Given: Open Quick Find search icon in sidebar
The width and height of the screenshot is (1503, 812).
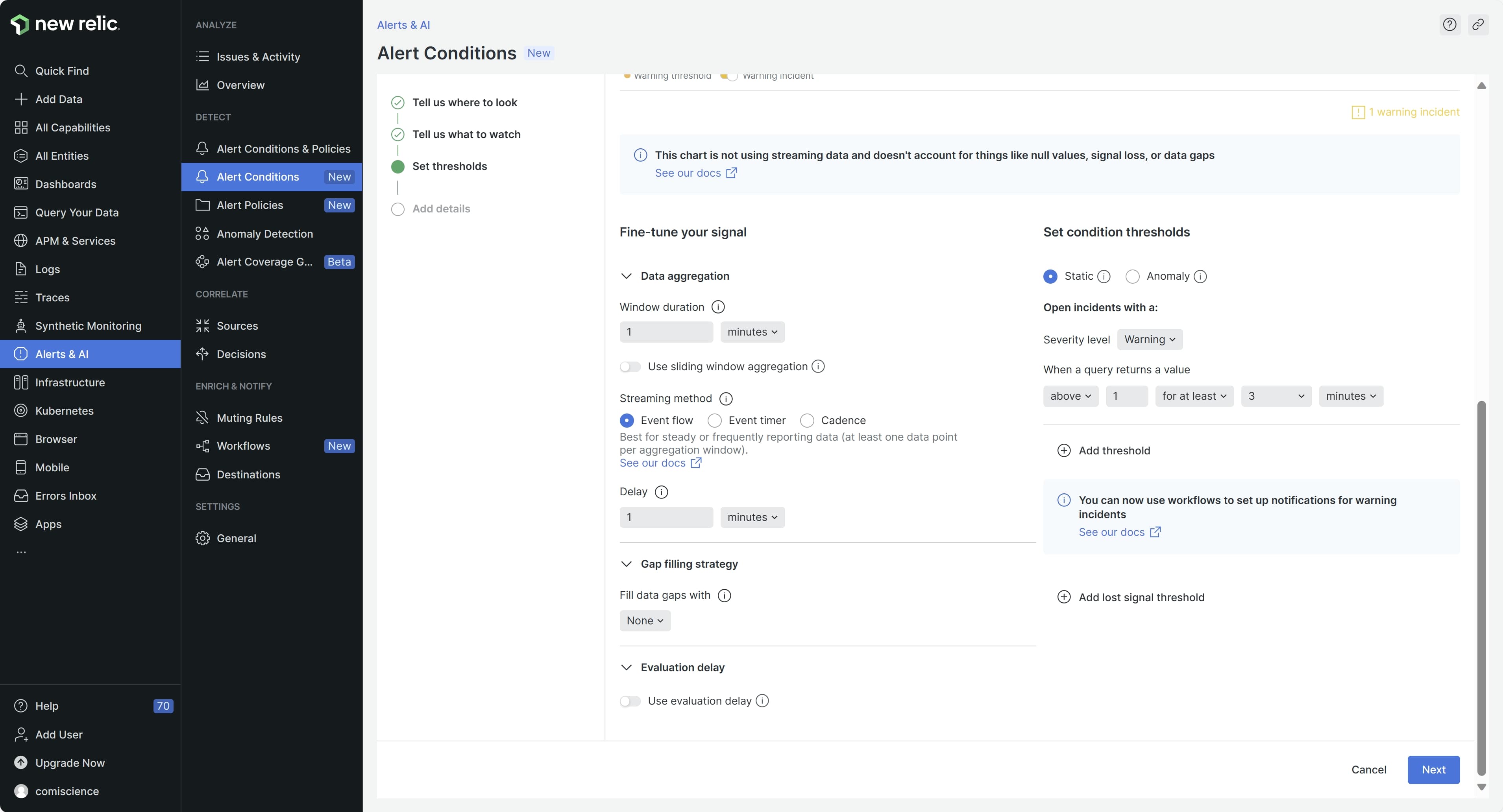Looking at the screenshot, I should [x=21, y=70].
